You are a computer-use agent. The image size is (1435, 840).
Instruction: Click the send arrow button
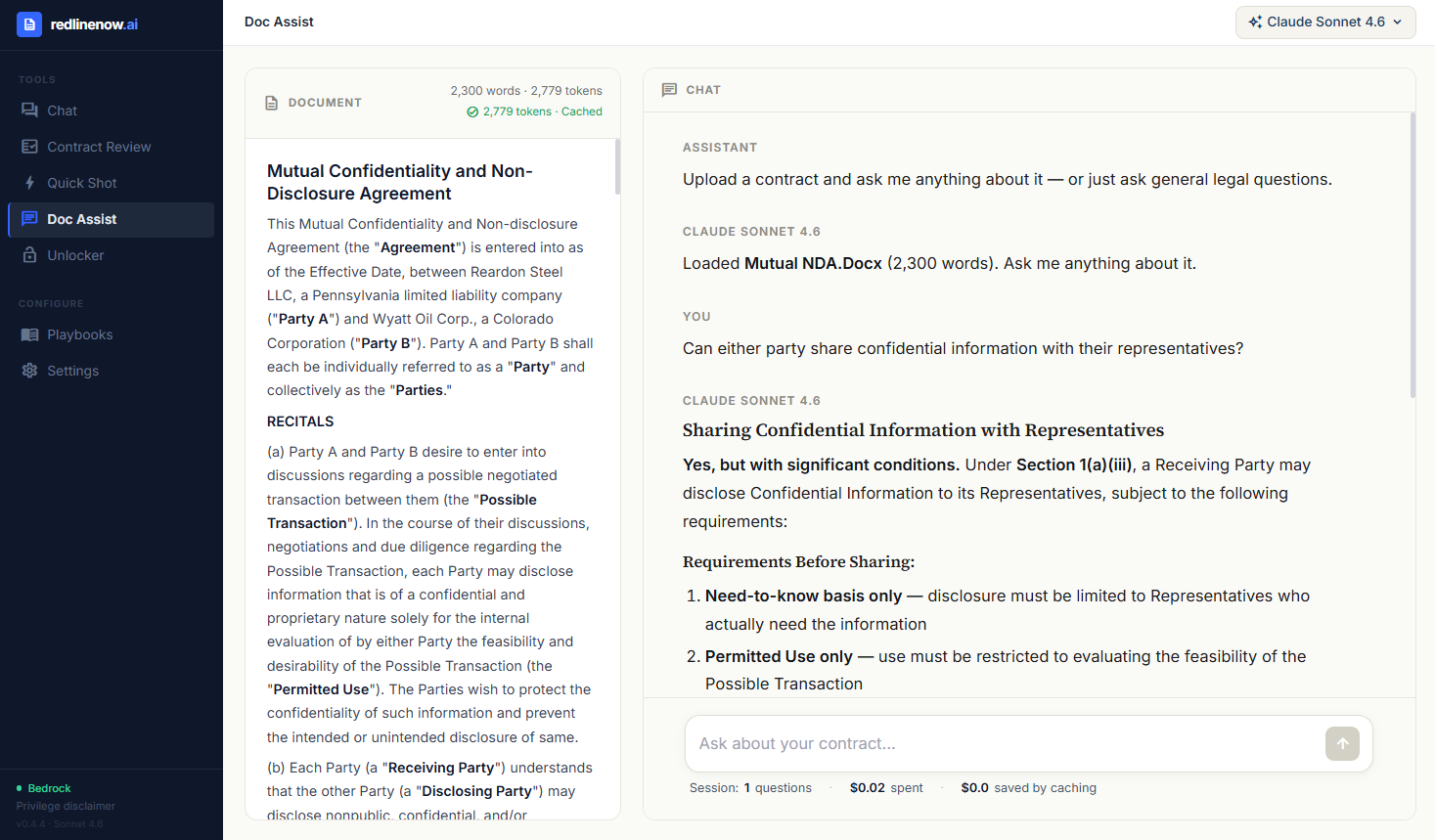[x=1342, y=743]
